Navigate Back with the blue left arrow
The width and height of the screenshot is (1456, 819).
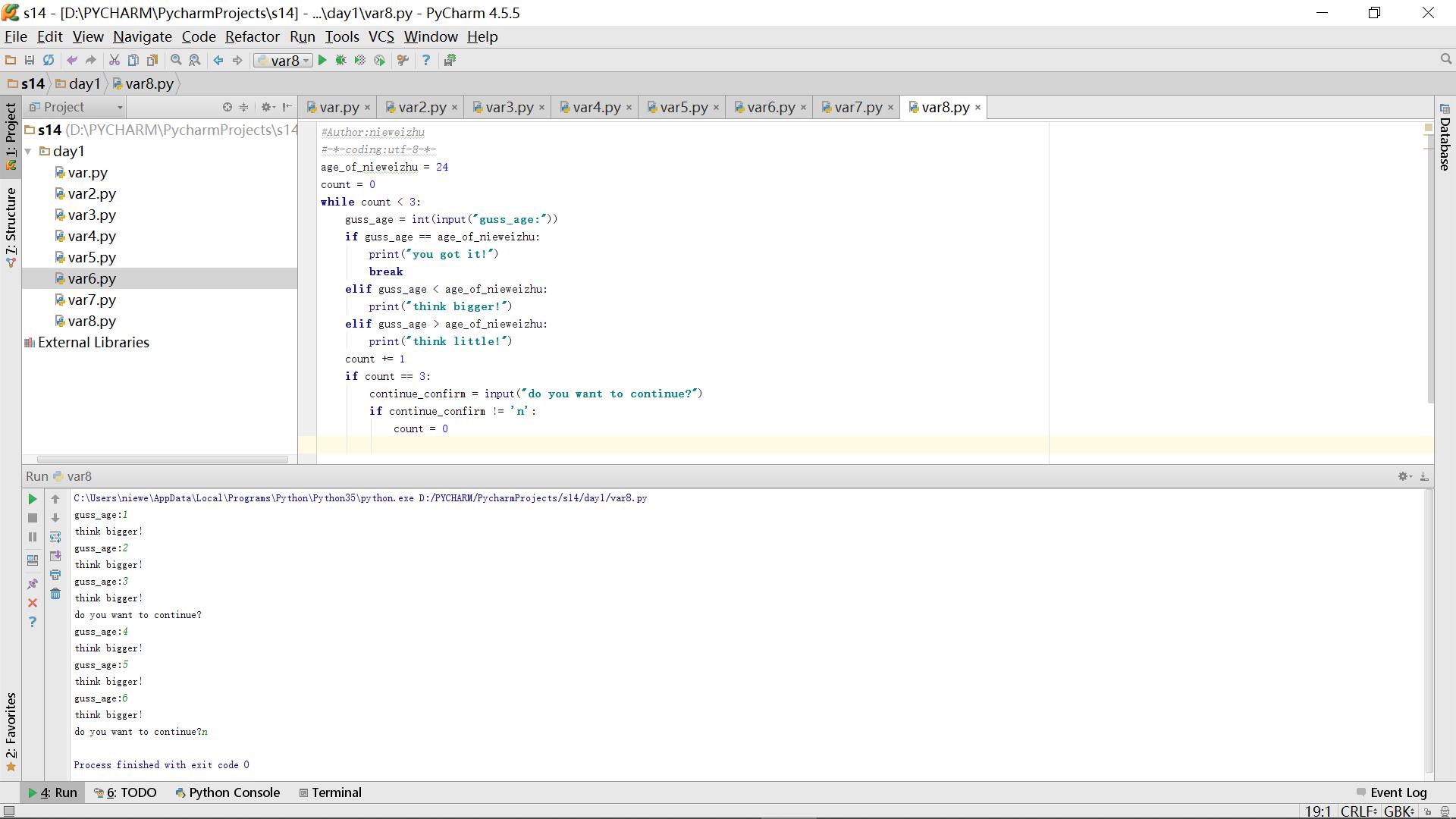pos(218,60)
